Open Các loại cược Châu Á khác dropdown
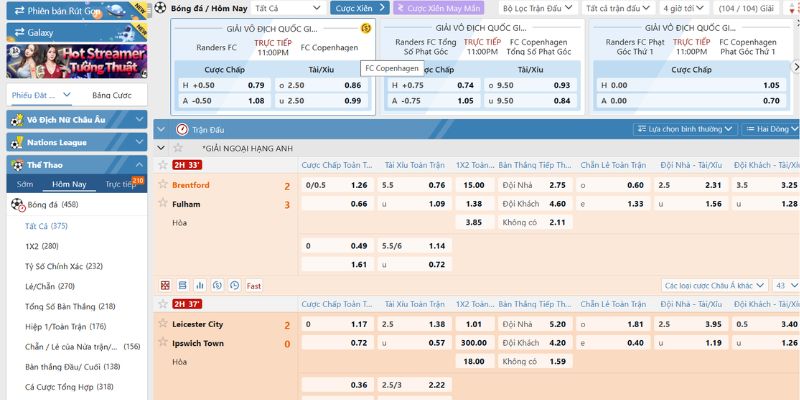 click(714, 286)
